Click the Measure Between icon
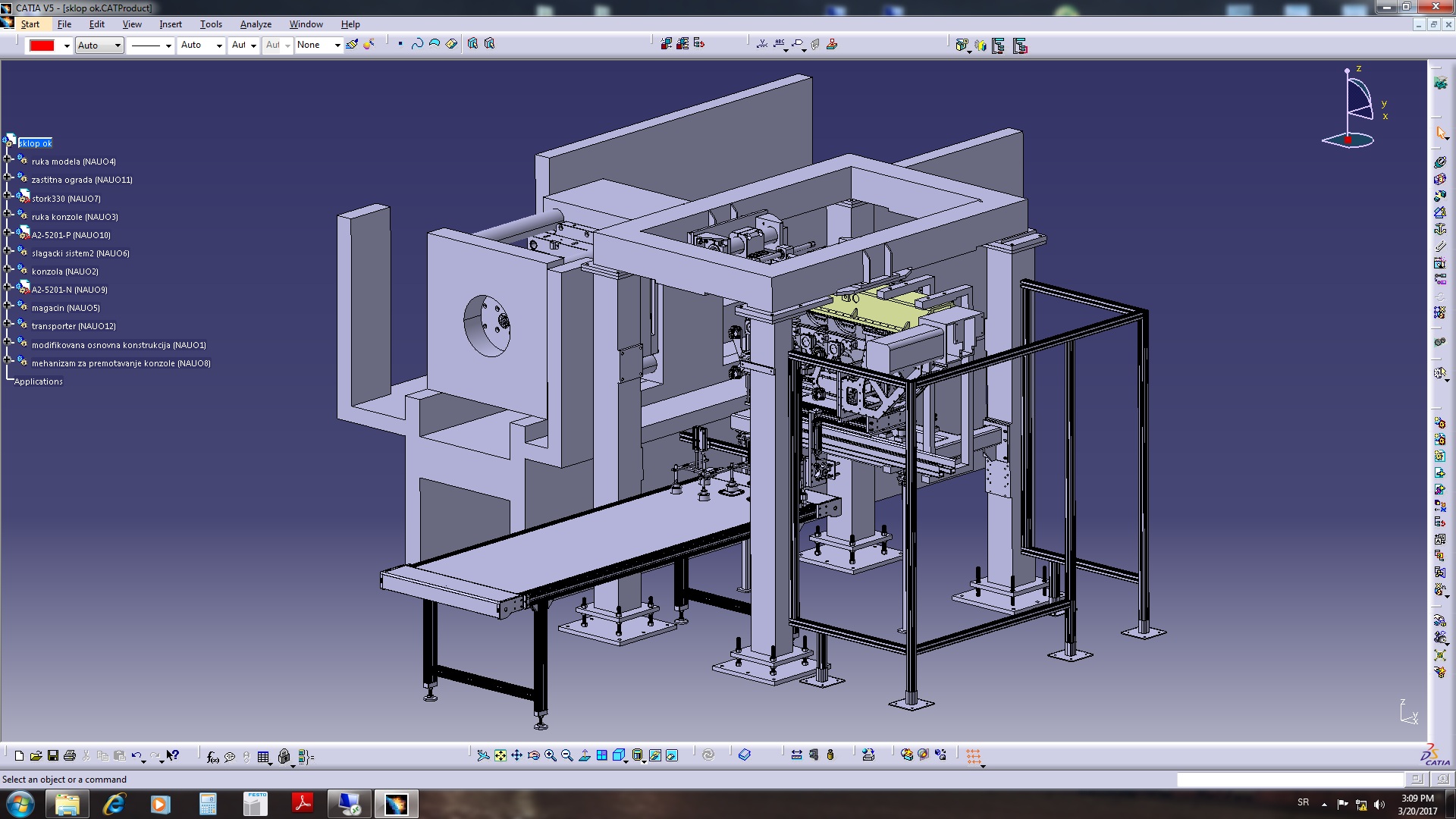The image size is (1456, 819). (796, 755)
